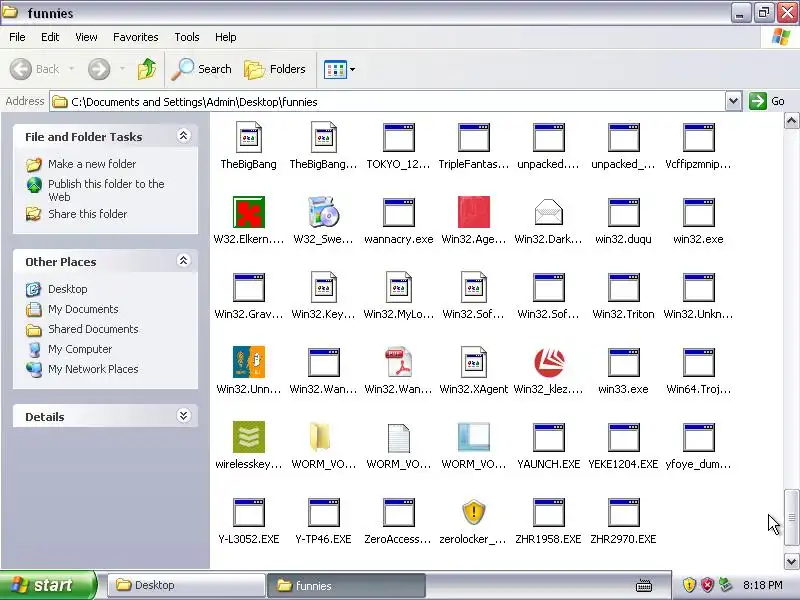The image size is (800, 600).
Task: Select the Win32_klez red circular icon
Action: pos(548,362)
